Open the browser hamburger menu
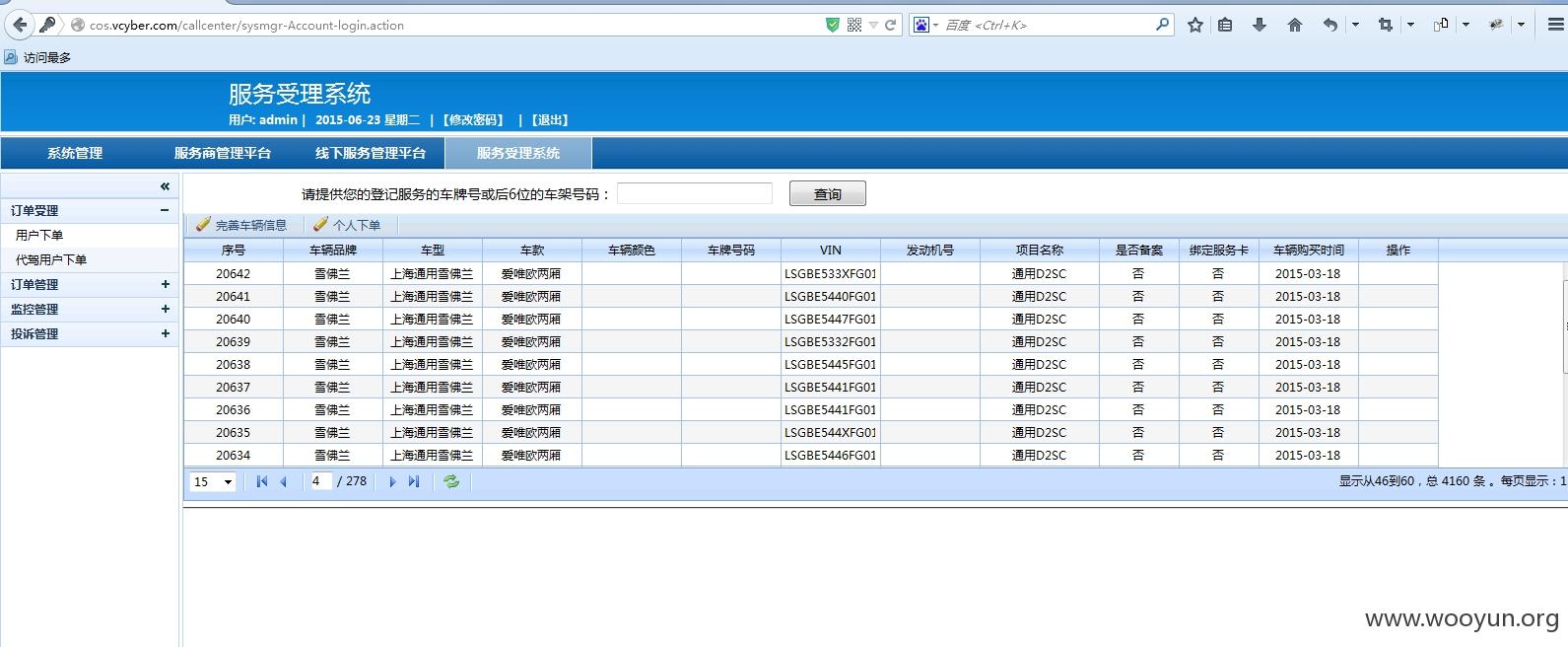The image size is (1568, 647). click(x=1555, y=25)
